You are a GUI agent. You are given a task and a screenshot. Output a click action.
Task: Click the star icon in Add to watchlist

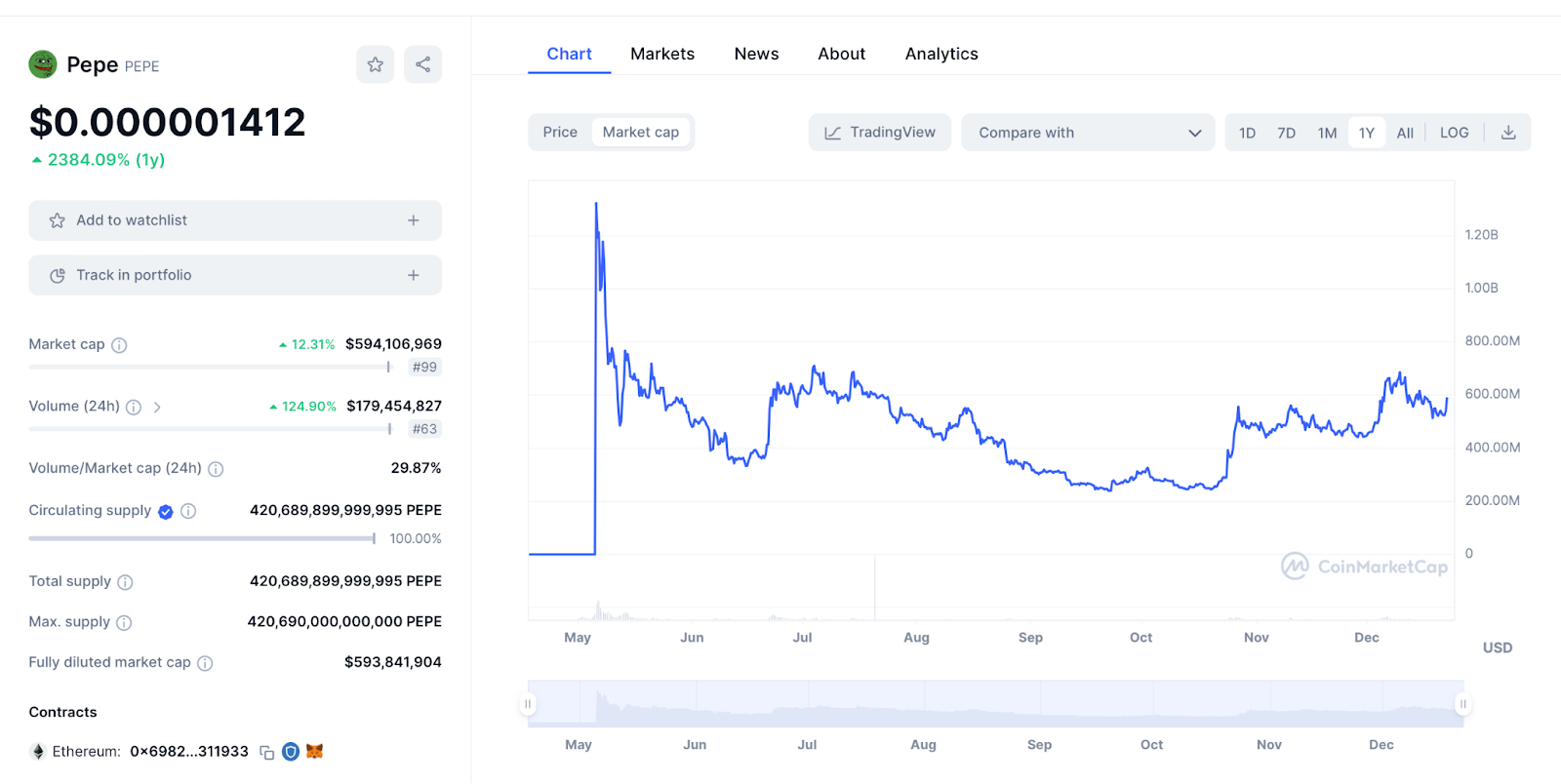[58, 220]
